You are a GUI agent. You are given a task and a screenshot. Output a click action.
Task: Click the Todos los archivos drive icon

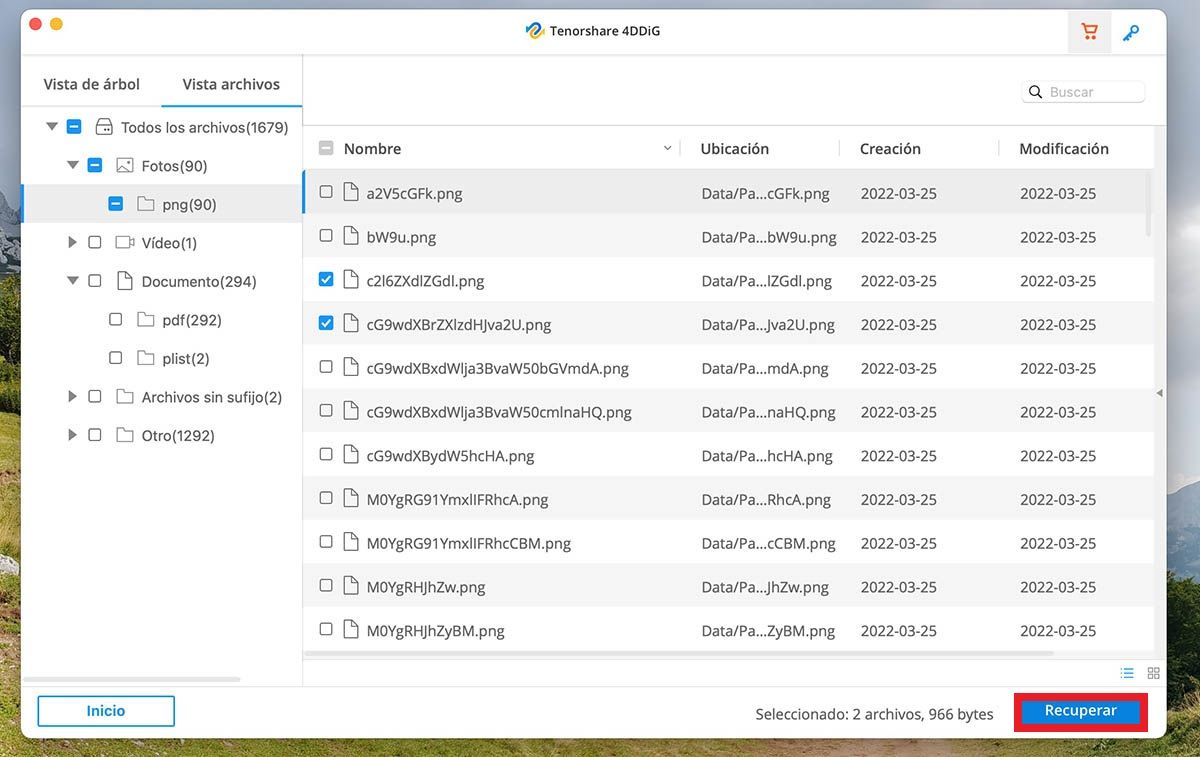(104, 128)
